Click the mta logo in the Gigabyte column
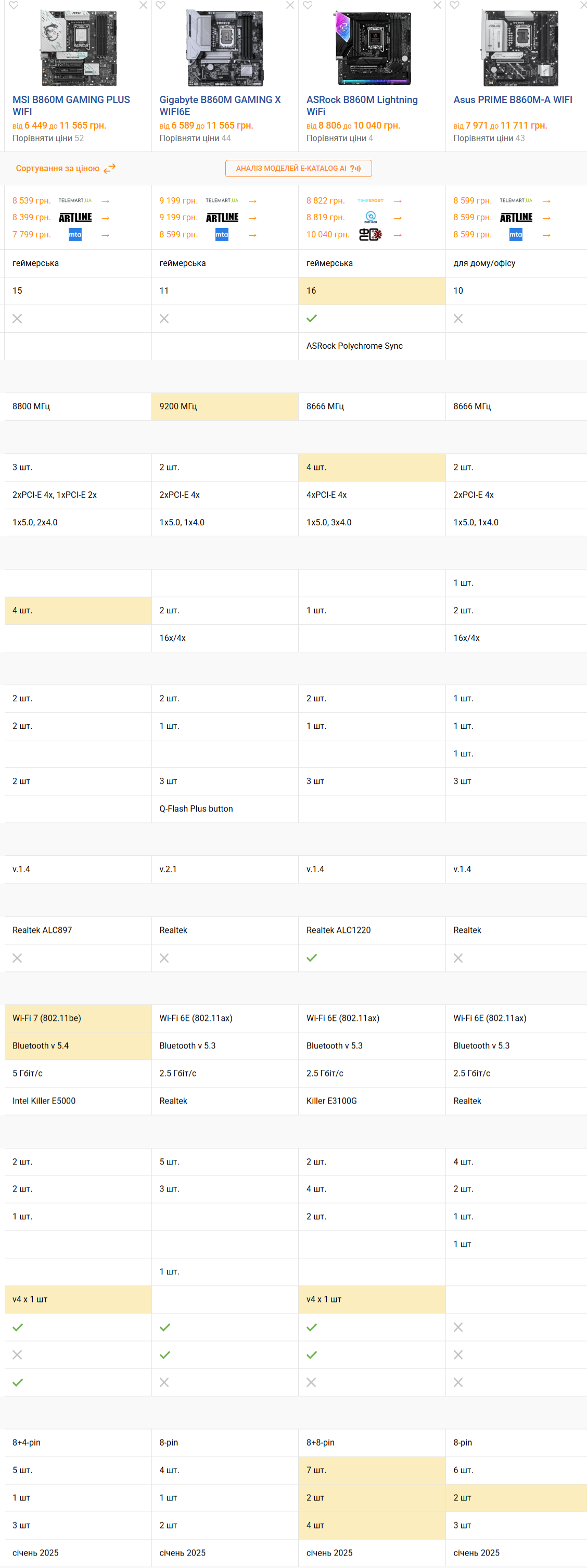 222,234
